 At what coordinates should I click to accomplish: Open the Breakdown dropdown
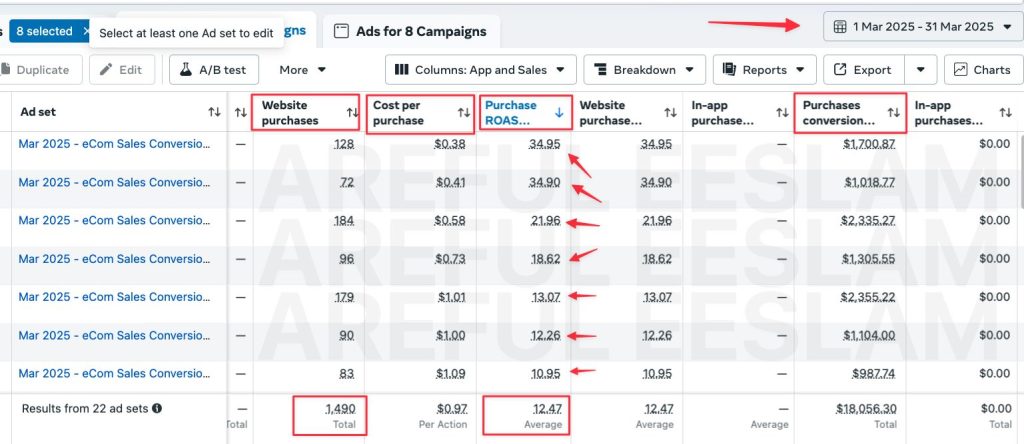coord(644,70)
